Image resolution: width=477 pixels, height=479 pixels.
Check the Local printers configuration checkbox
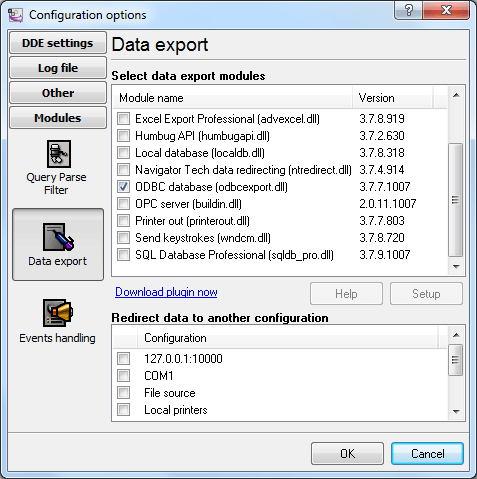(x=123, y=410)
